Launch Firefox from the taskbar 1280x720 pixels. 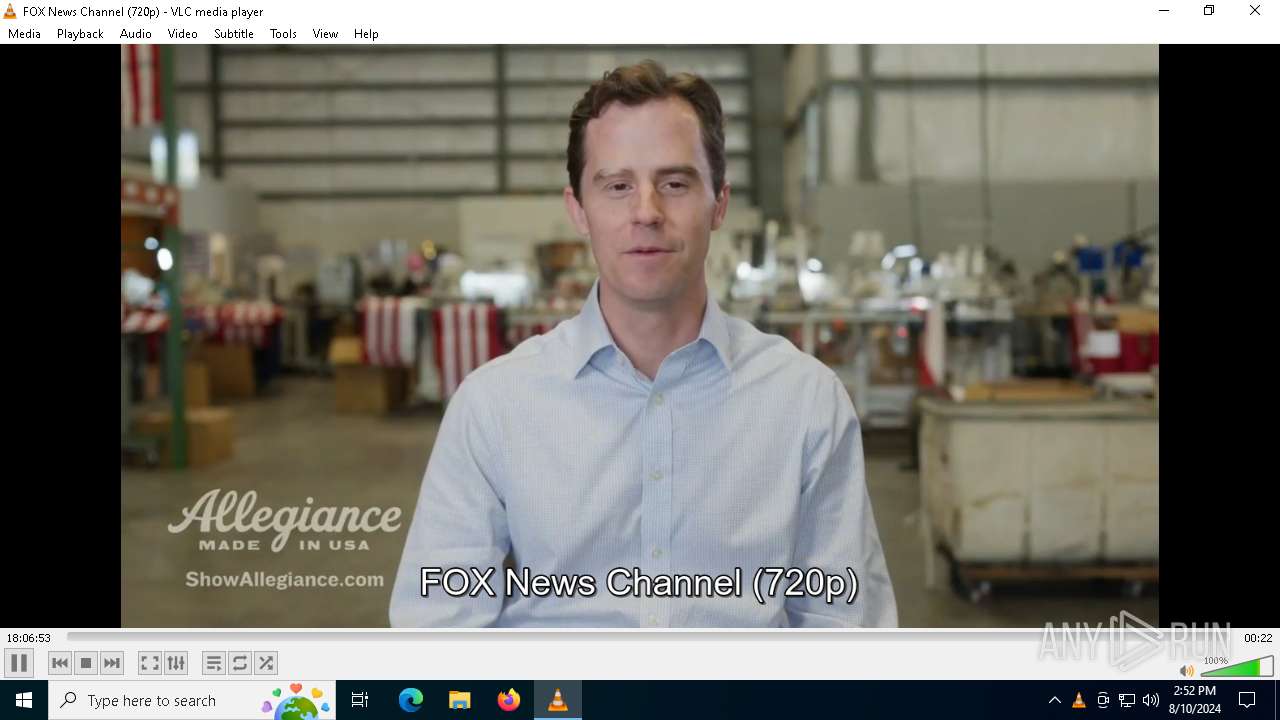click(x=509, y=700)
